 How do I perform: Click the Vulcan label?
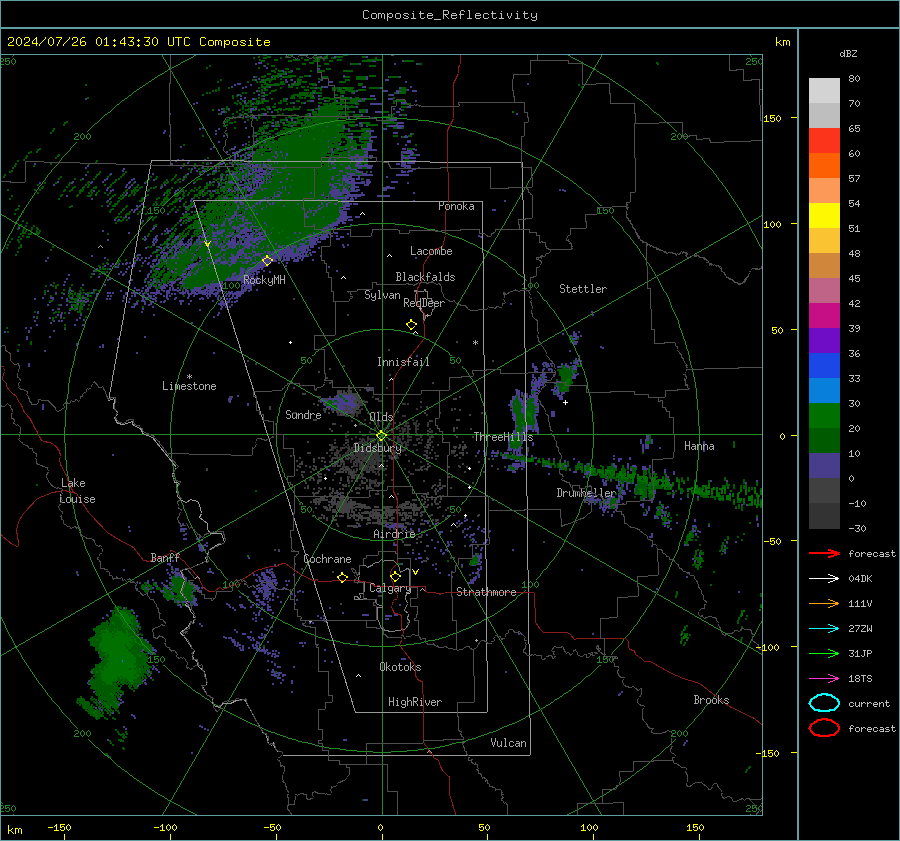(508, 743)
